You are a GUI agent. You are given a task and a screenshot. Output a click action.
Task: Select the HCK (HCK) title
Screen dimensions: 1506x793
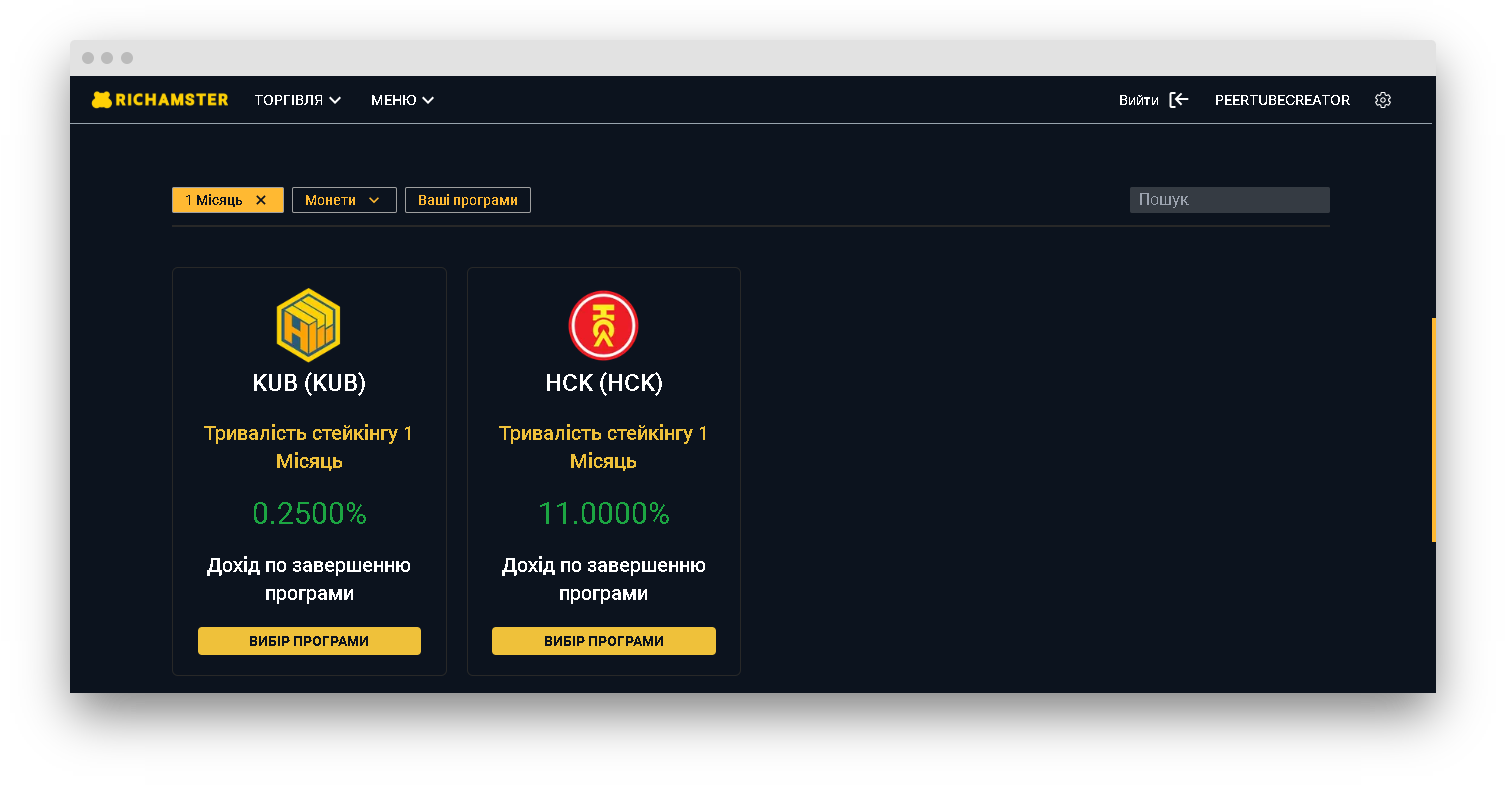coord(604,383)
